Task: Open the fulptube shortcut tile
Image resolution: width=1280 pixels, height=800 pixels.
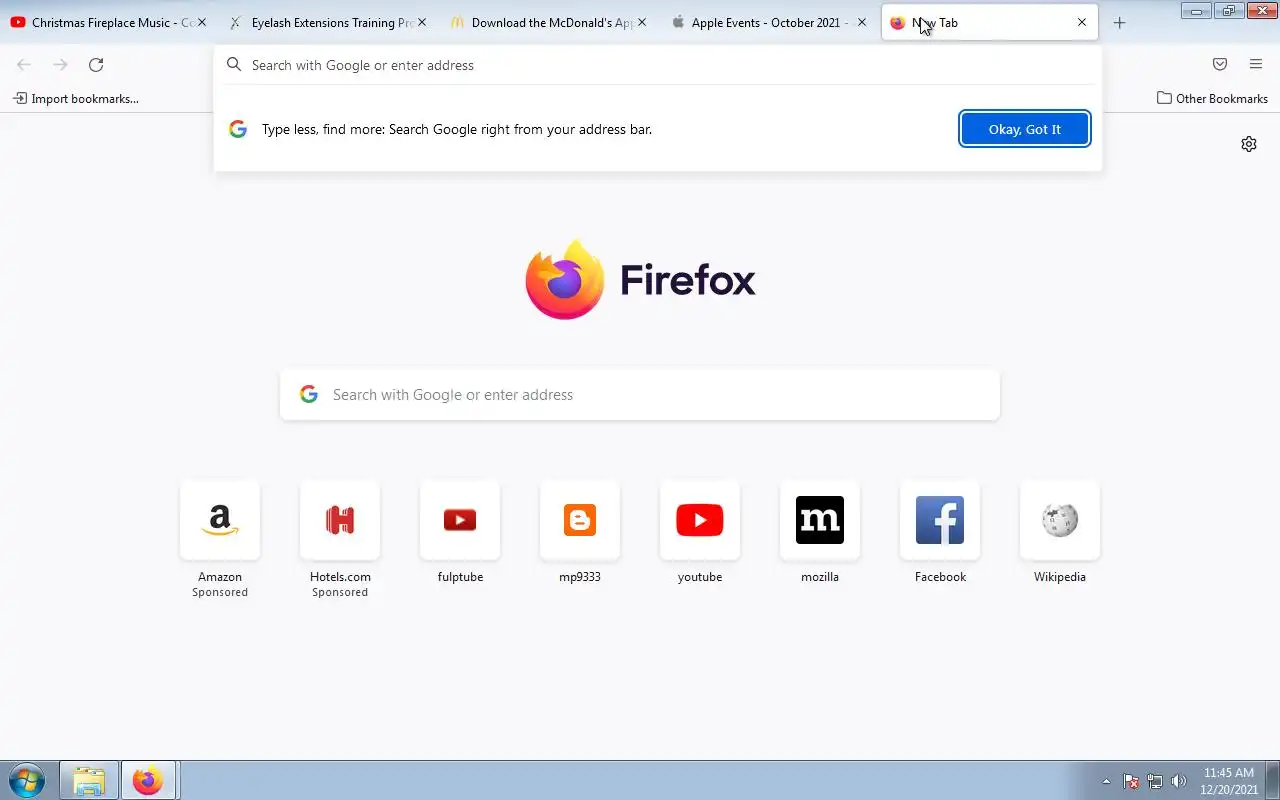Action: (460, 520)
